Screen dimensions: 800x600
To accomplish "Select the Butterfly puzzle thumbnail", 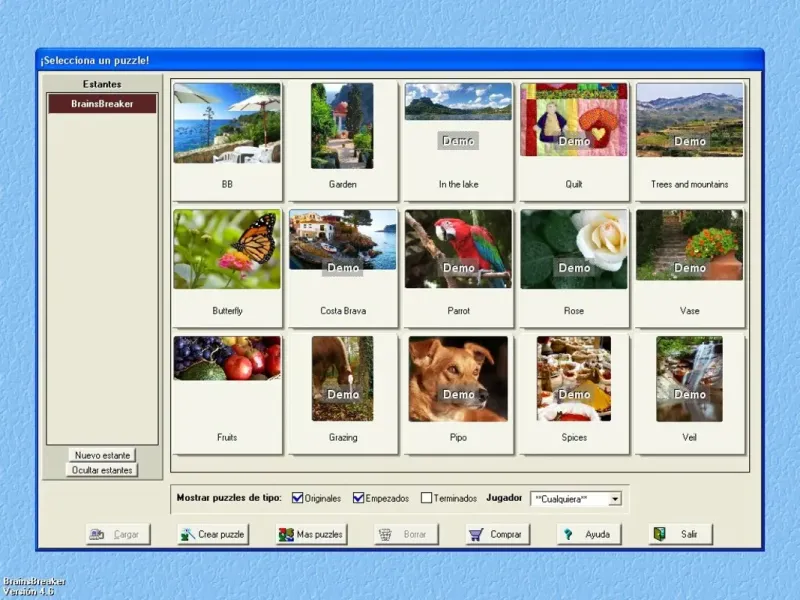I will click(227, 249).
